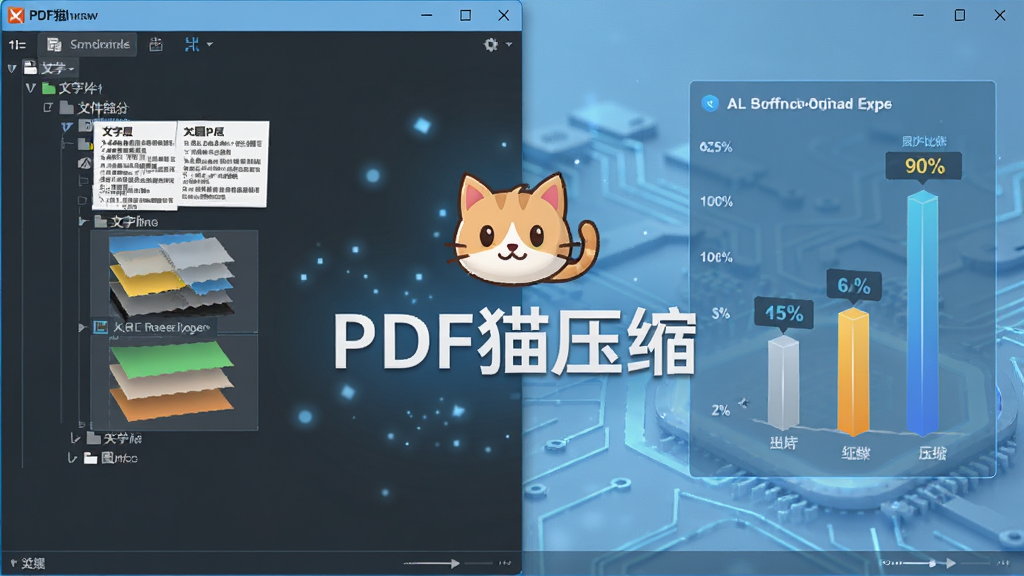Expand the last 图 folder node
The image size is (1024, 576).
pos(72,458)
